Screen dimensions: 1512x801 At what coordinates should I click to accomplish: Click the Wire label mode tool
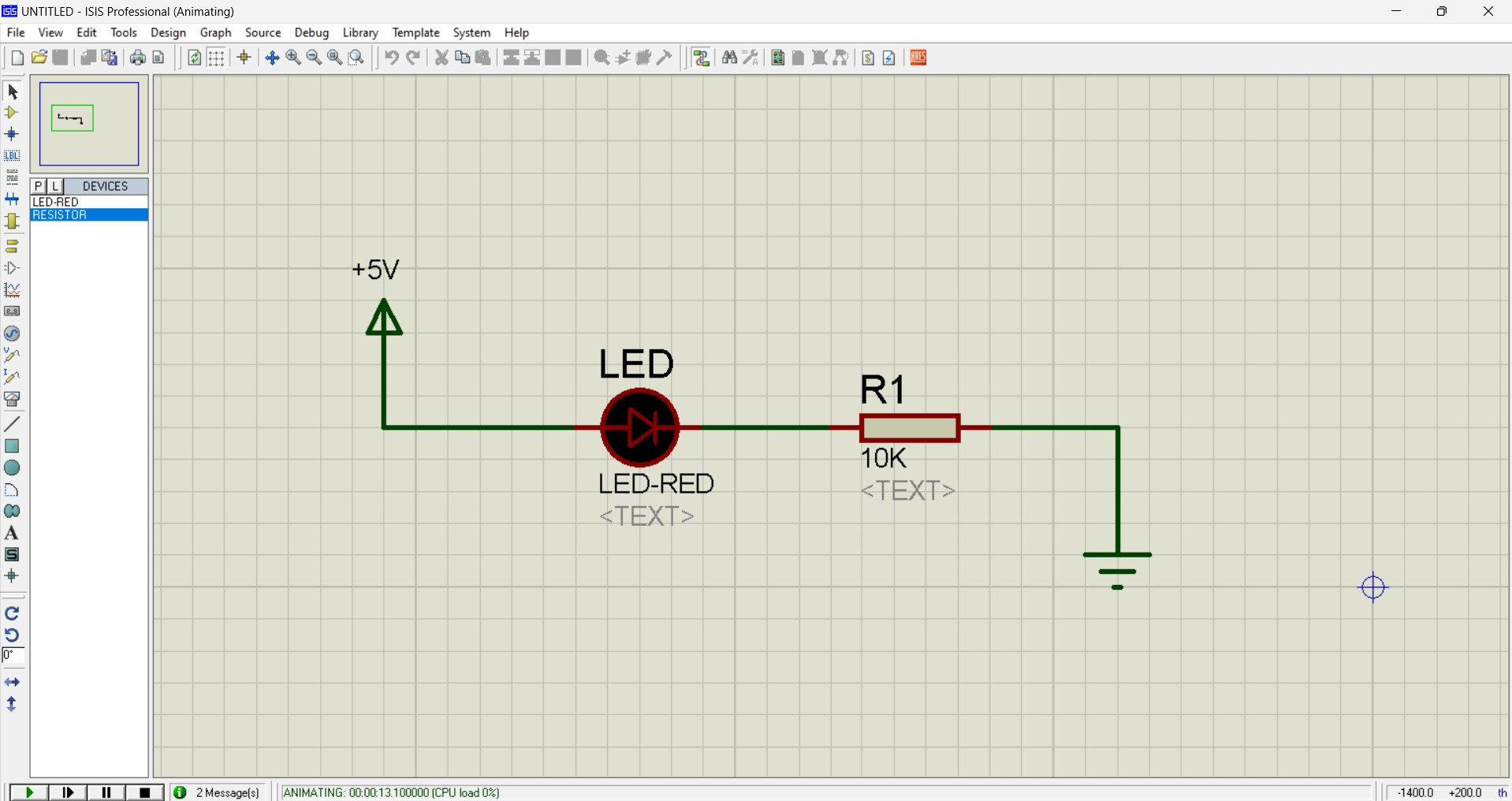(12, 156)
